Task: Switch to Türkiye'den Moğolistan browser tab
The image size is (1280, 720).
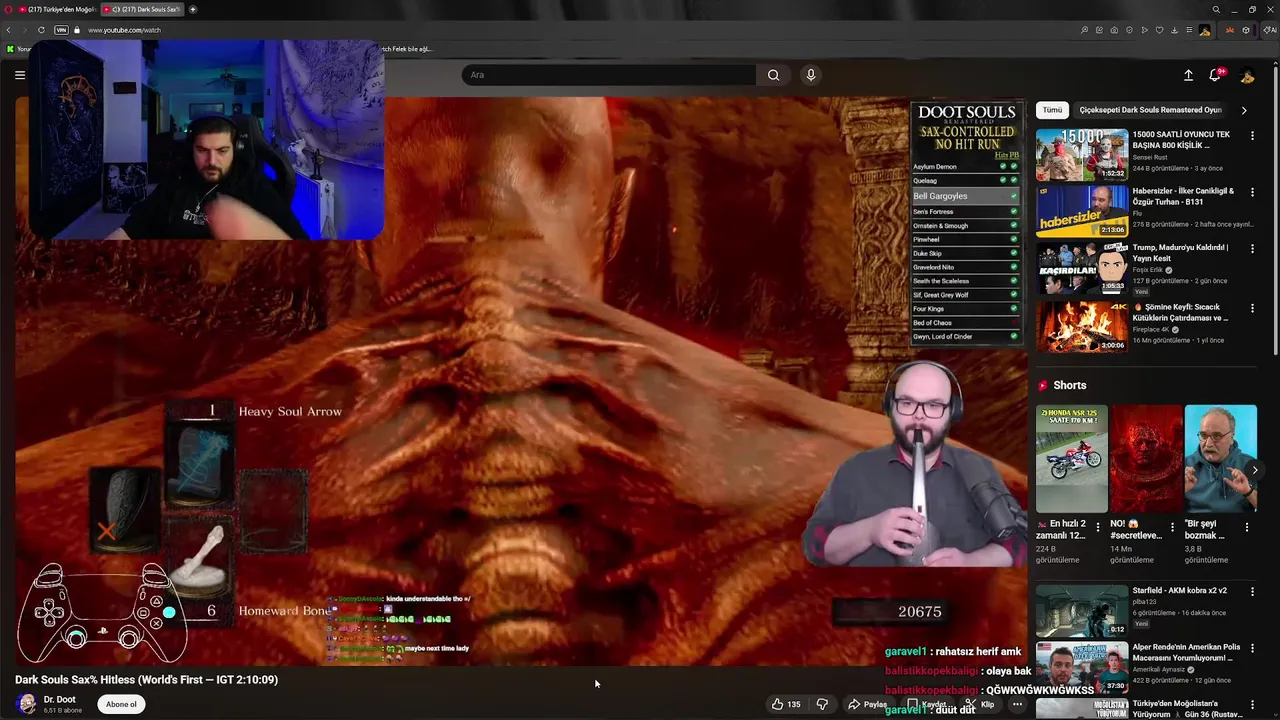Action: click(x=58, y=9)
